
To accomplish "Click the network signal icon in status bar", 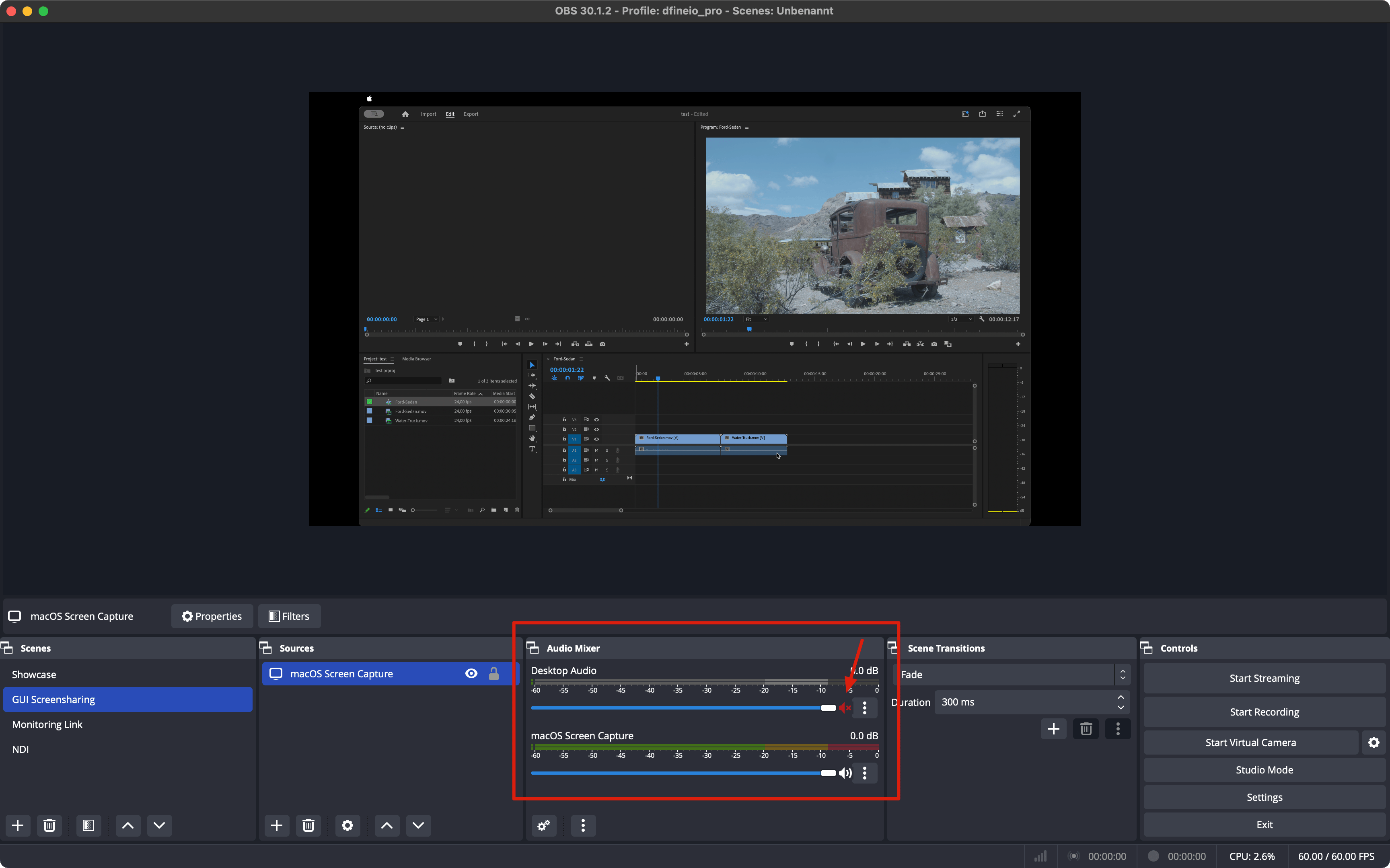I will point(1040,856).
